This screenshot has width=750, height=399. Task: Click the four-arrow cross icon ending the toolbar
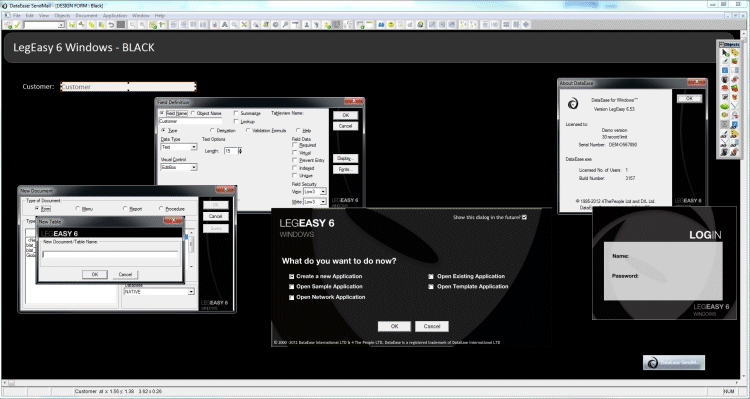coord(526,24)
